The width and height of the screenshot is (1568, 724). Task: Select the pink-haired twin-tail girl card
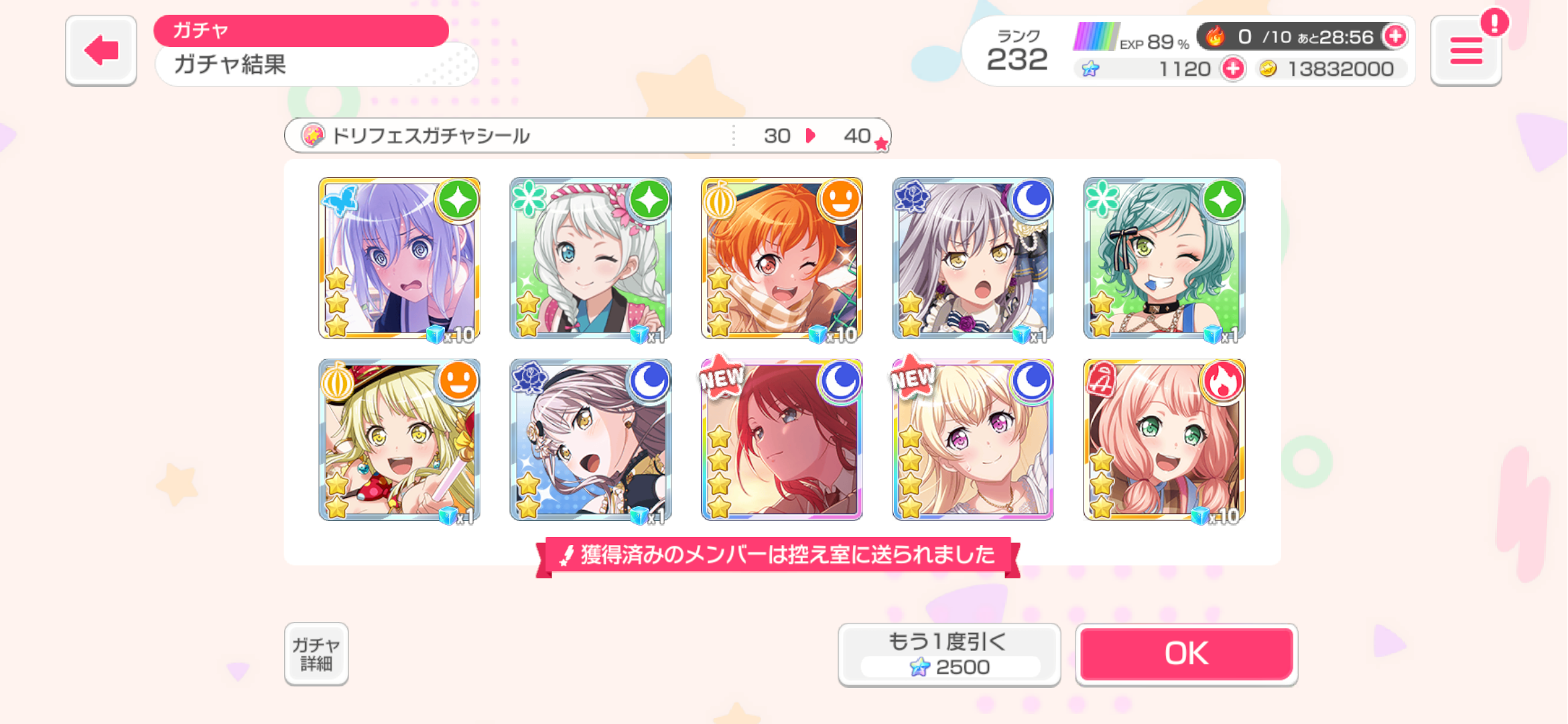coord(1165,440)
